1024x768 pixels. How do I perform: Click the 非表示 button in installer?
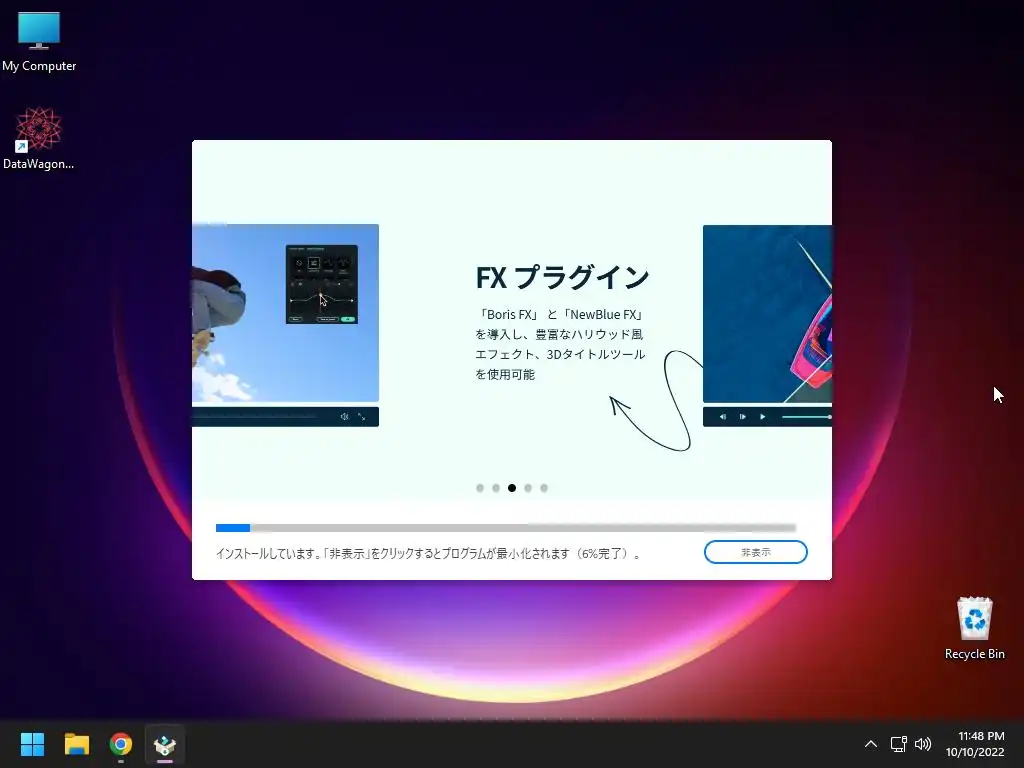756,552
